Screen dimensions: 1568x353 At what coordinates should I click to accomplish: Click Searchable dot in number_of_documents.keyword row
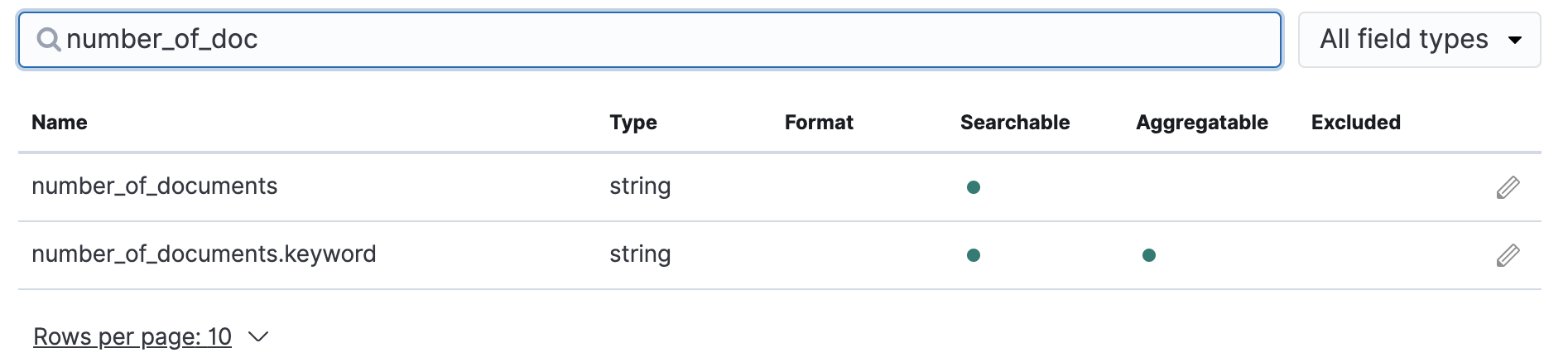click(x=974, y=255)
